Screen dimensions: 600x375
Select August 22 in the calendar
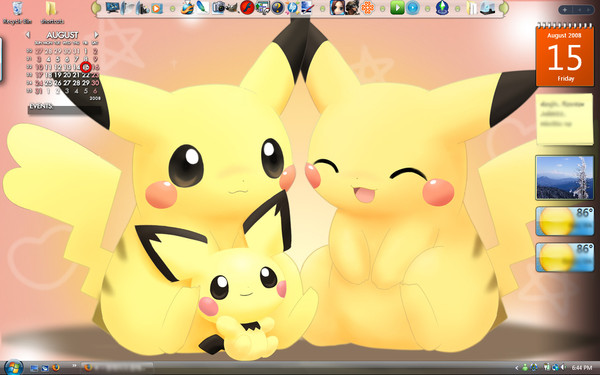point(86,75)
